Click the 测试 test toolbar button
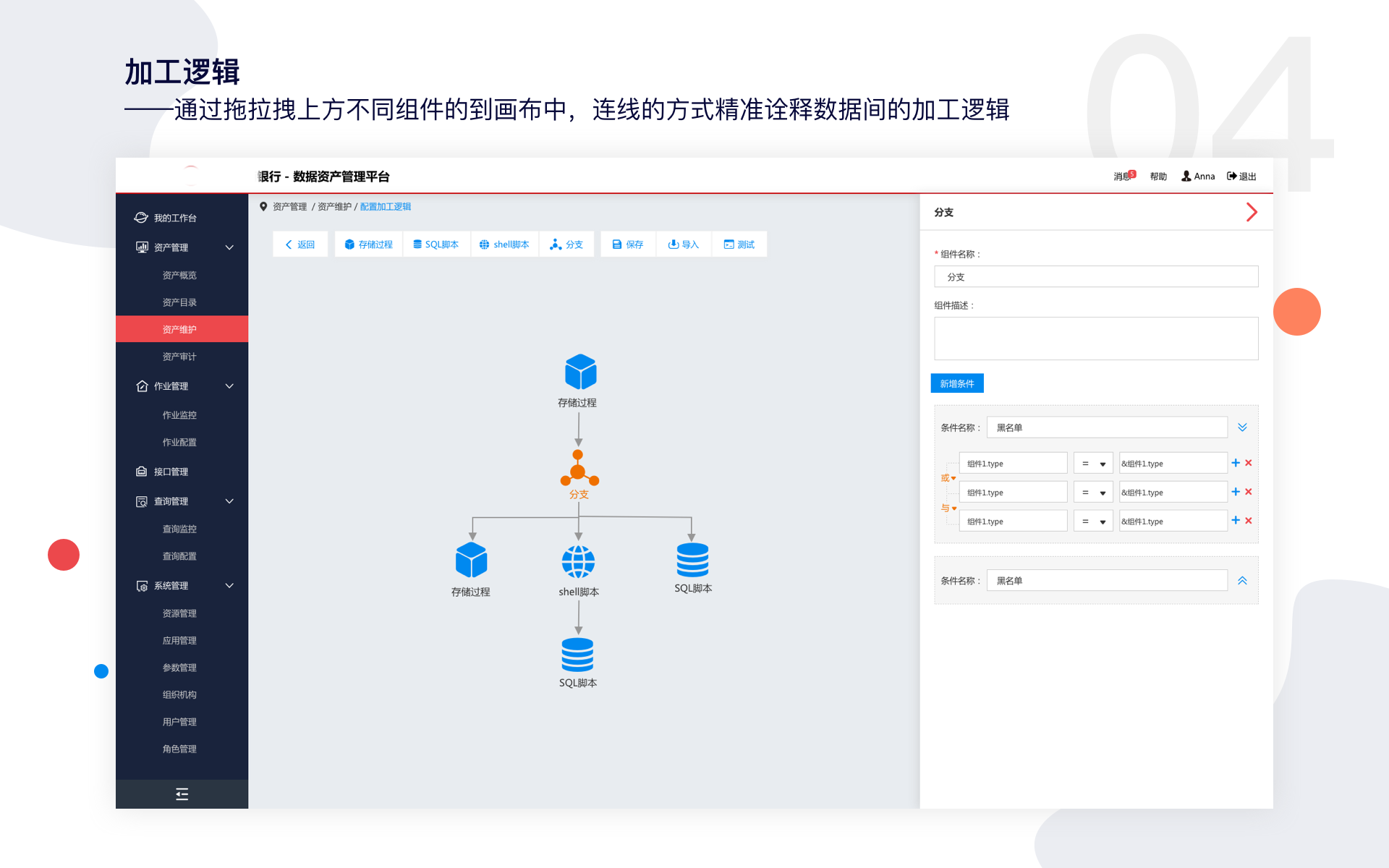1389x868 pixels. (x=739, y=244)
